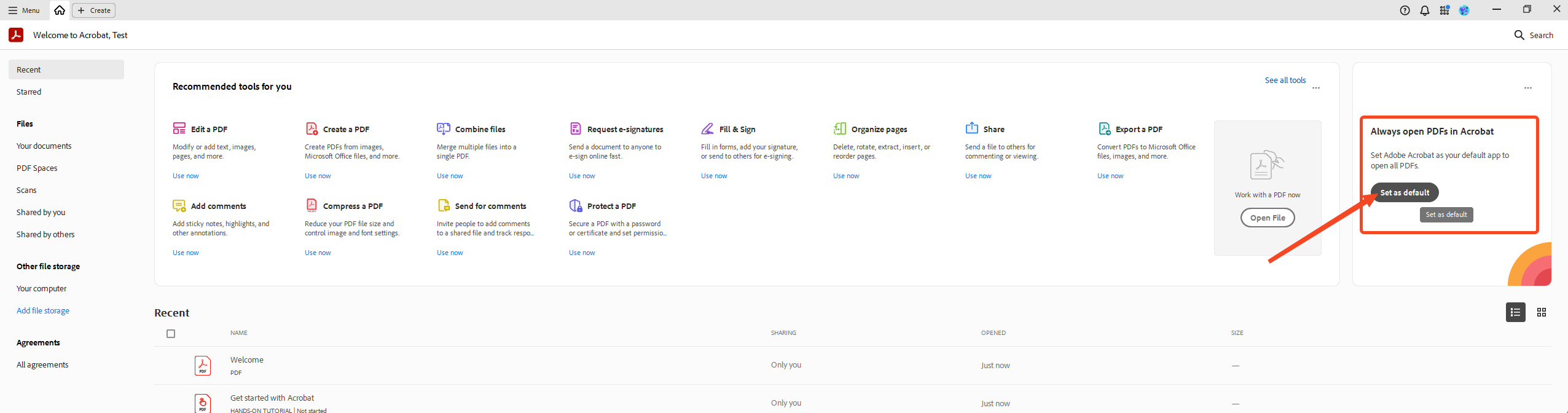Viewport: 1568px width, 413px height.
Task: Open the default-app card ellipsis menu
Action: pos(1528,88)
